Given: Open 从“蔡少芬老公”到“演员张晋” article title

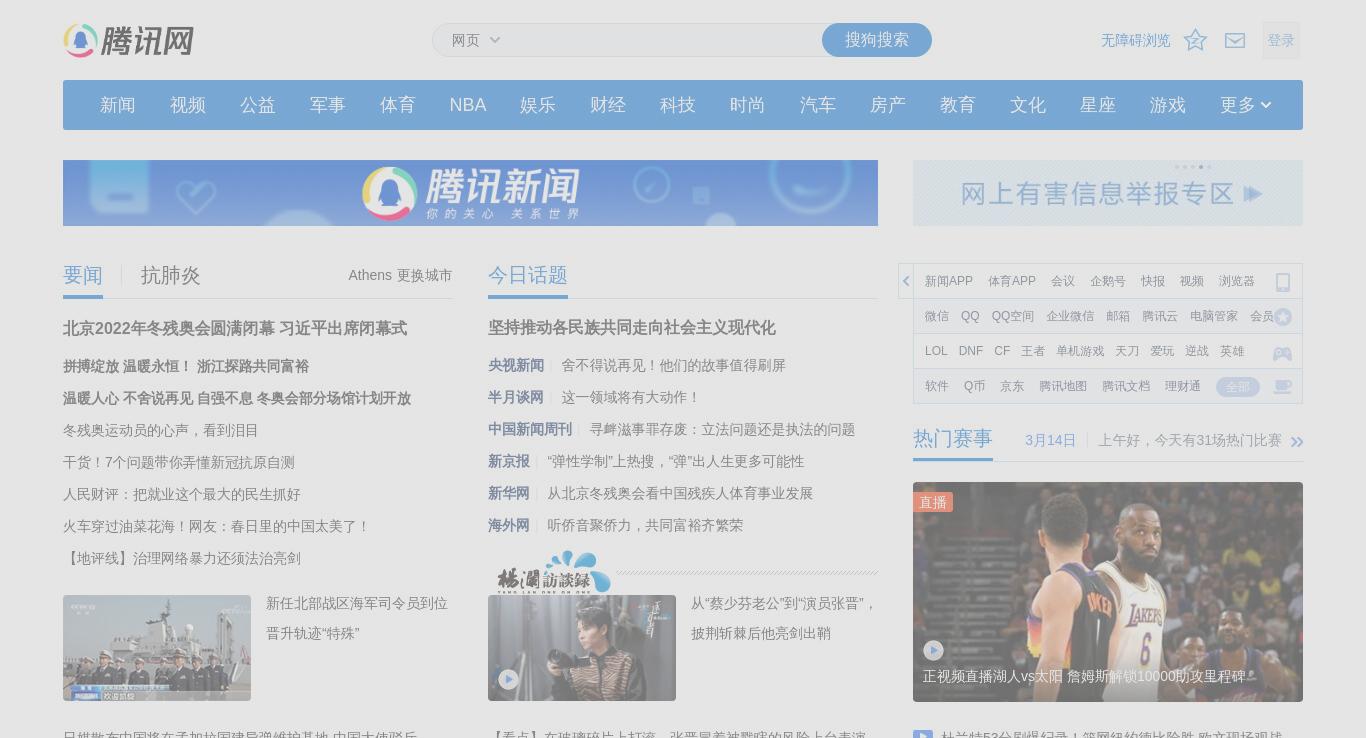Looking at the screenshot, I should pyautogui.click(x=783, y=618).
